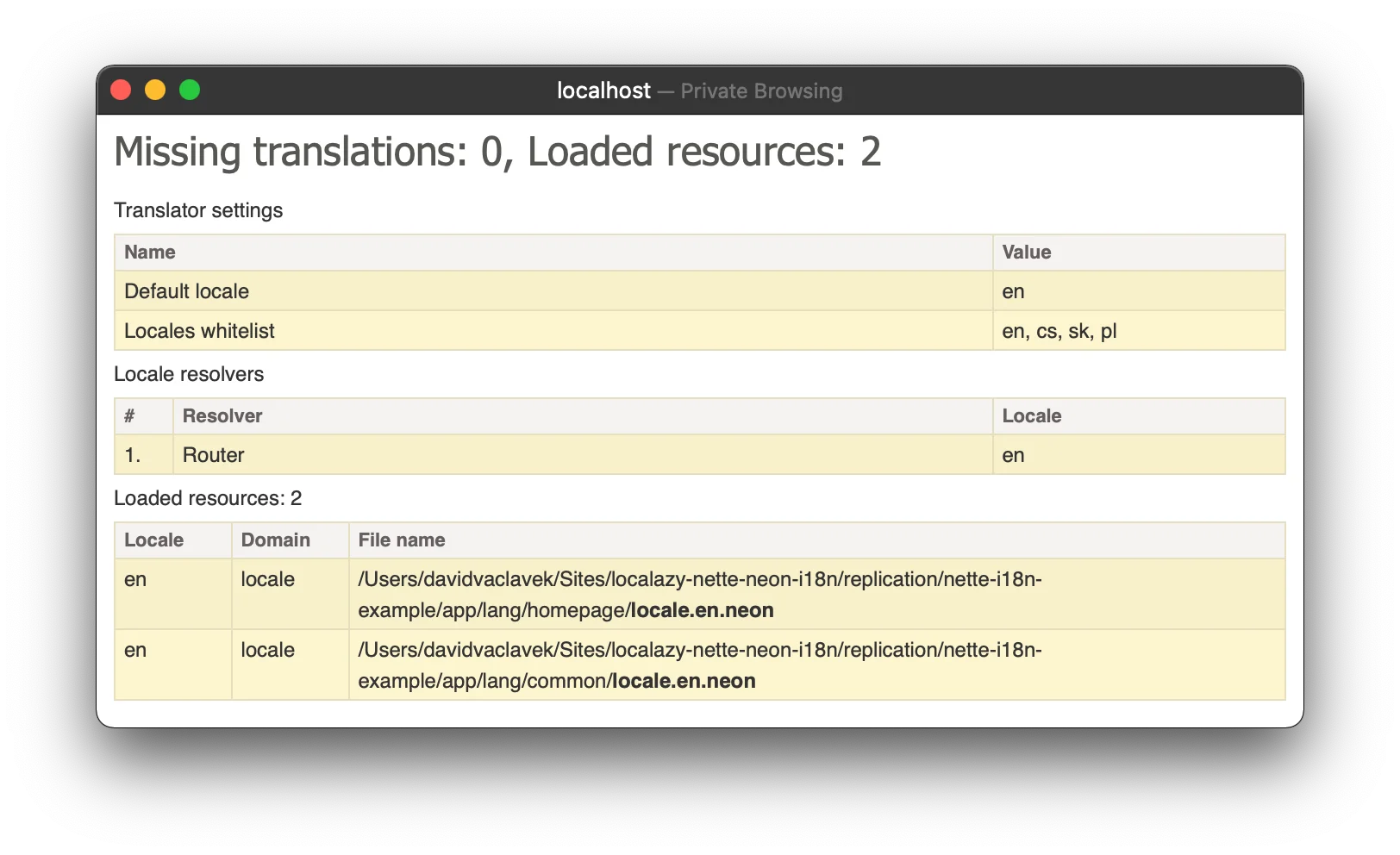Click the red close window button
The image size is (1400, 855).
[121, 90]
